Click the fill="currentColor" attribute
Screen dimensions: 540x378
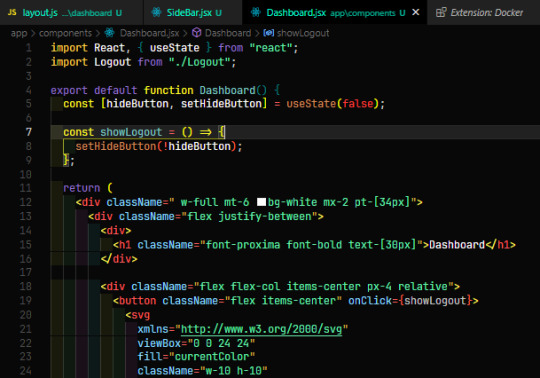(196, 357)
